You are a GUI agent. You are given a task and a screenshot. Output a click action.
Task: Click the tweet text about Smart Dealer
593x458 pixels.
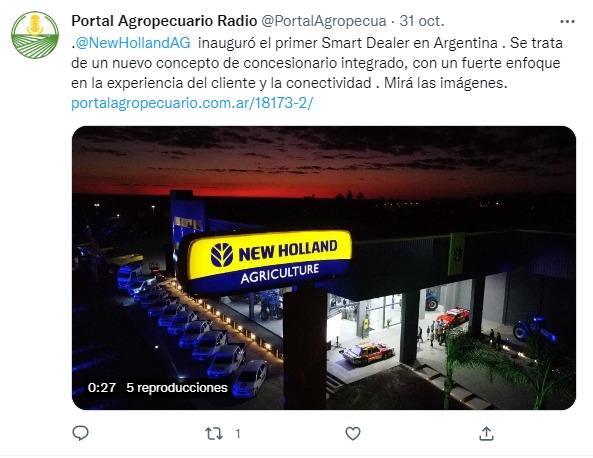(317, 63)
